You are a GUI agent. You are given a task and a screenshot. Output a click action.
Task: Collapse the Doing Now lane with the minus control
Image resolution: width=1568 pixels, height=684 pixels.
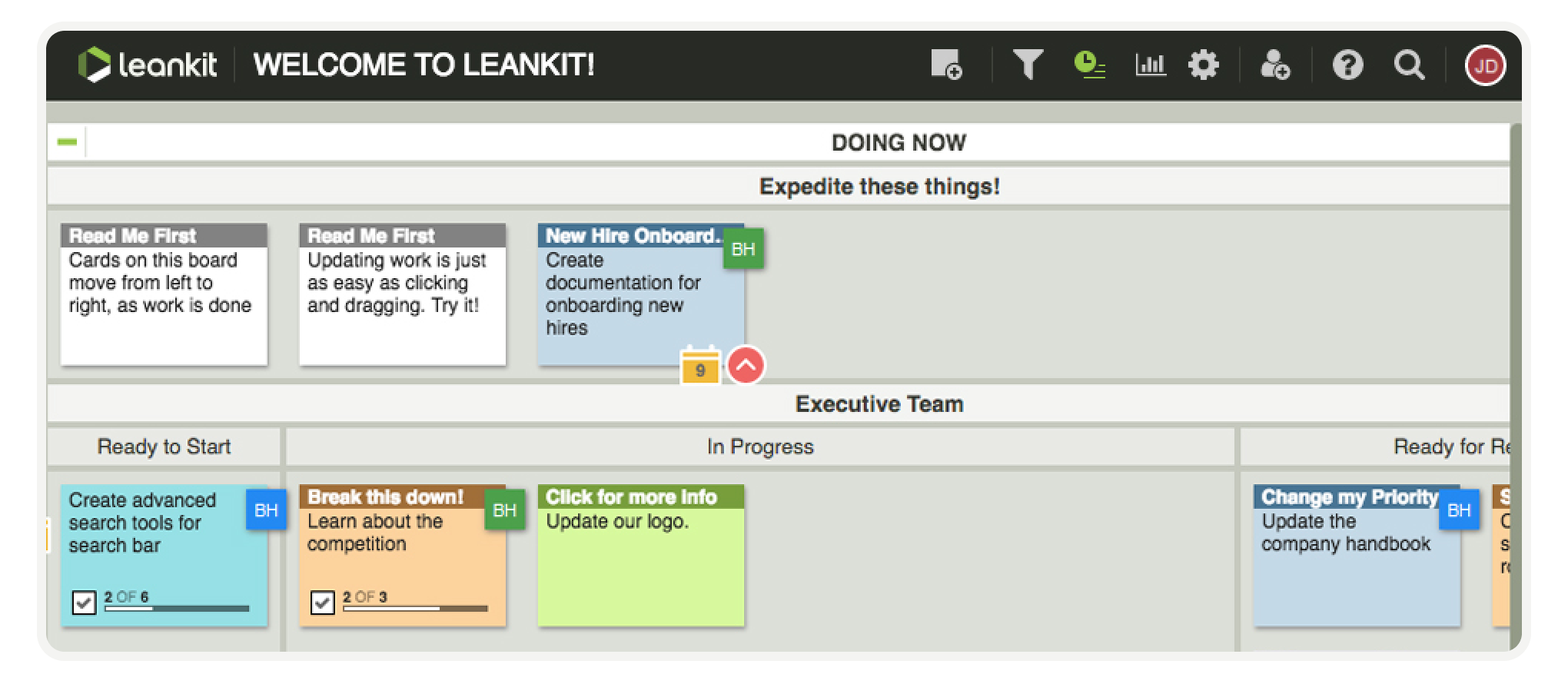[x=66, y=142]
